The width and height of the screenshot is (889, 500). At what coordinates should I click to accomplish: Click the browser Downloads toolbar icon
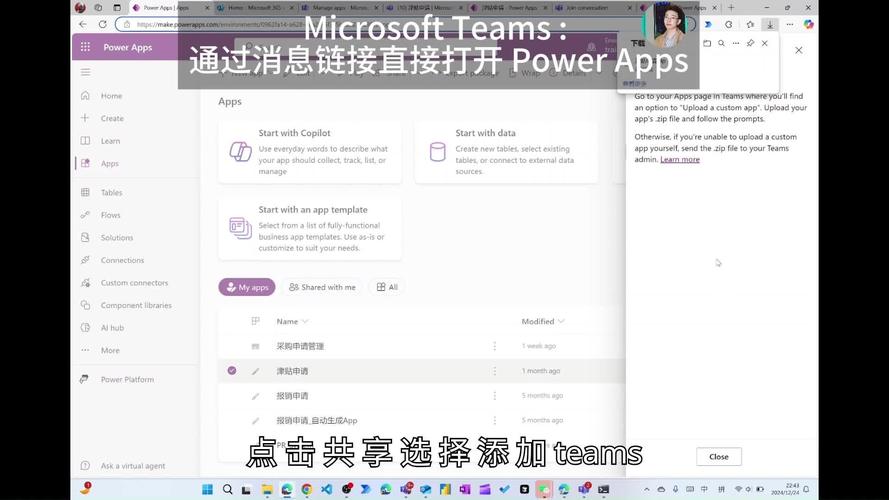click(x=770, y=25)
